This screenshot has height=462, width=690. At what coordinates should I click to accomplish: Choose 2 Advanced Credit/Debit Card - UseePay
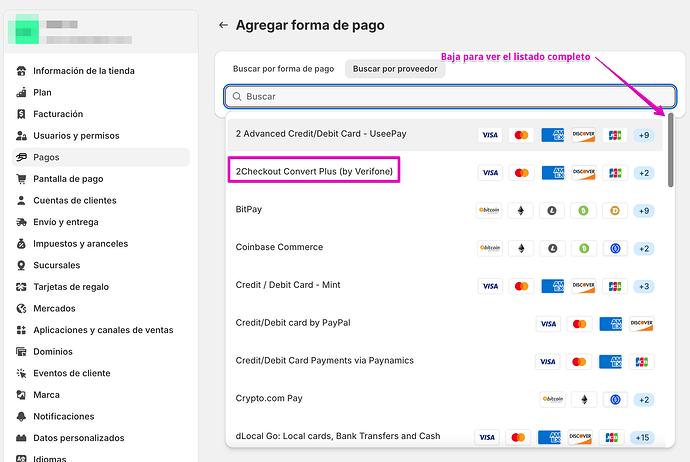445,135
